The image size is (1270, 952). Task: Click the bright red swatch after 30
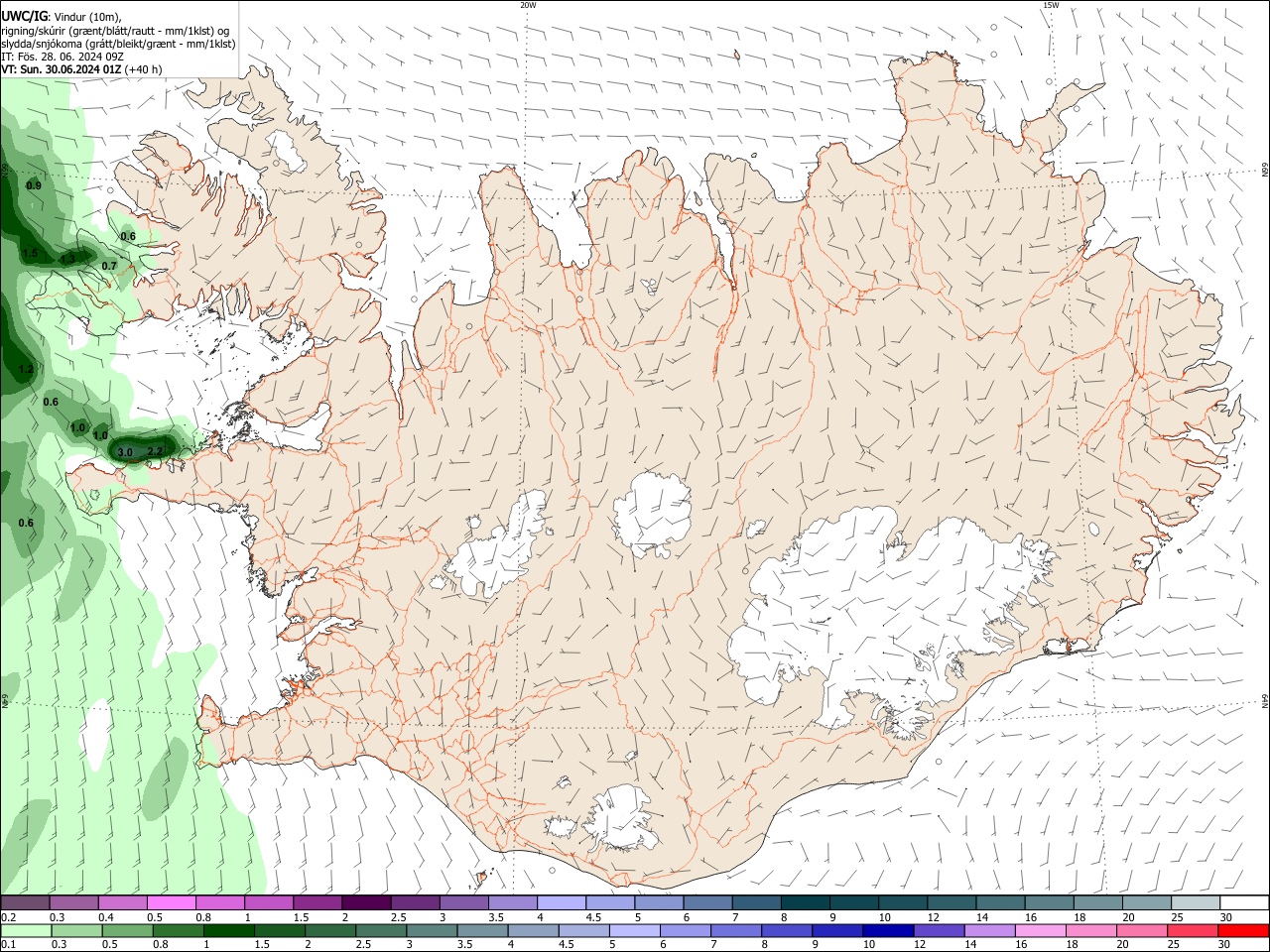(1243, 930)
